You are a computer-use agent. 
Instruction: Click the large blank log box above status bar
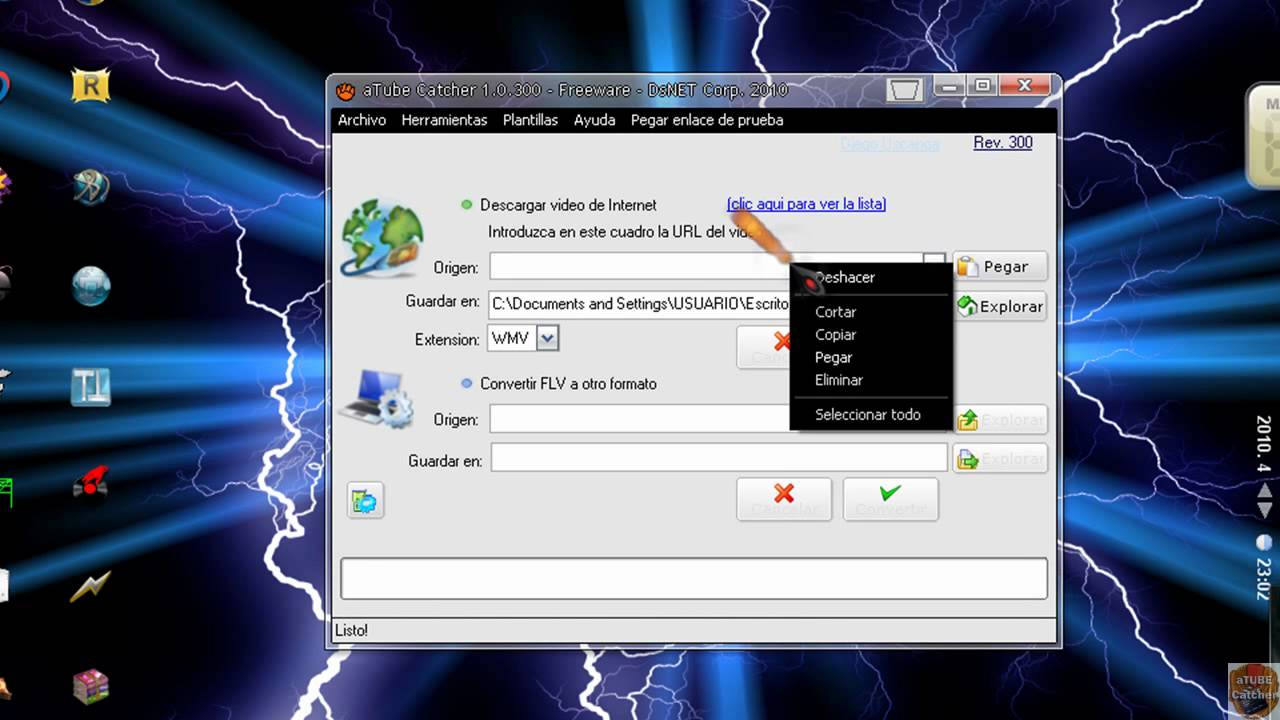(x=694, y=579)
